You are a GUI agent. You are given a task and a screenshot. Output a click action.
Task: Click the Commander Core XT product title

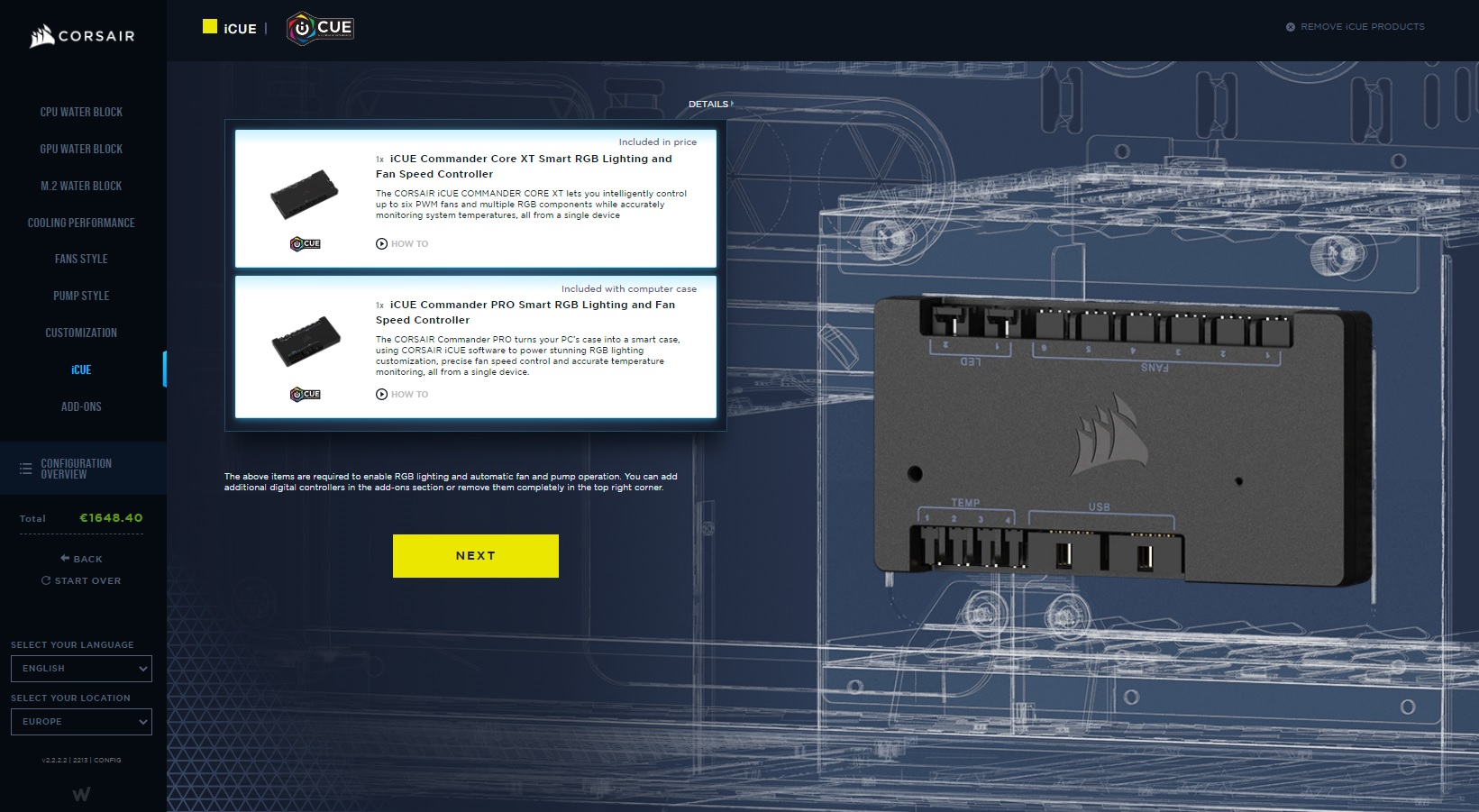524,167
